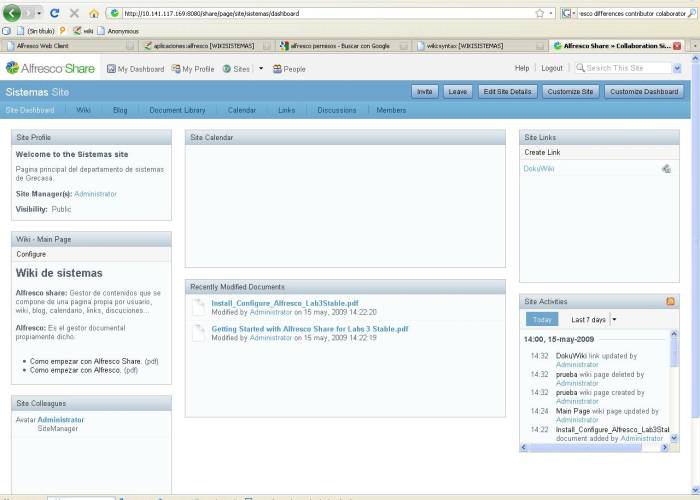Click the Site Activities RSS feed icon
700x500 pixels.
(671, 301)
